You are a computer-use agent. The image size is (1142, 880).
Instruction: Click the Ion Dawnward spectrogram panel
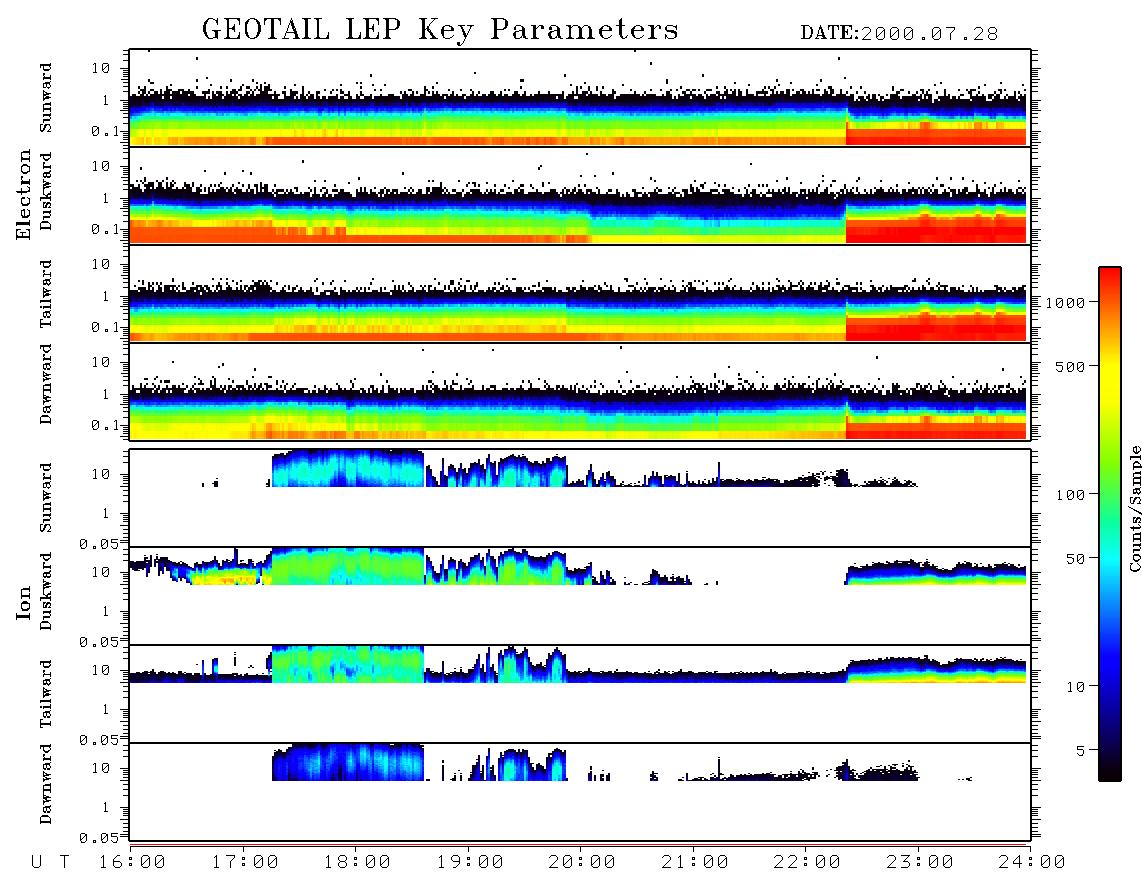pos(580,791)
